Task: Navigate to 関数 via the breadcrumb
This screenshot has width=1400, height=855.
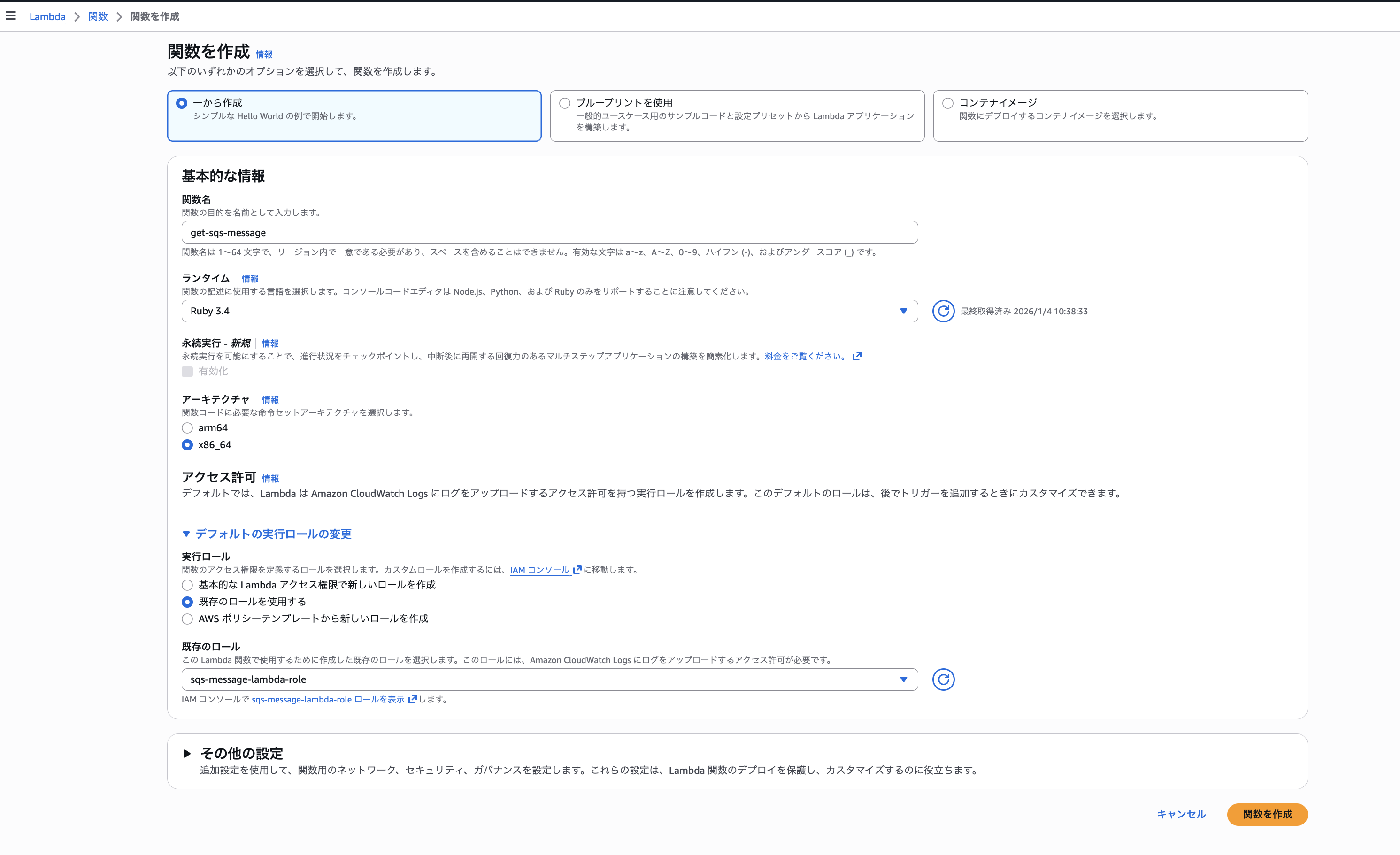Action: (98, 16)
